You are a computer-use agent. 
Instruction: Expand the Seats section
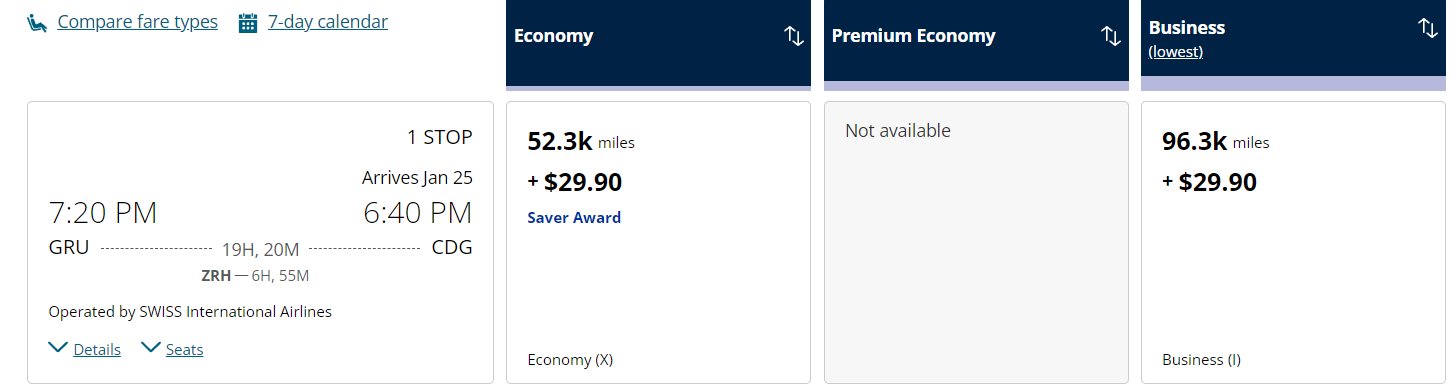click(184, 350)
